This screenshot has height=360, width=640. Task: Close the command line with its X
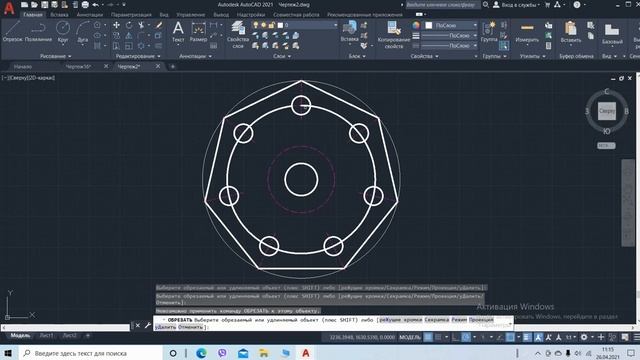tap(138, 325)
